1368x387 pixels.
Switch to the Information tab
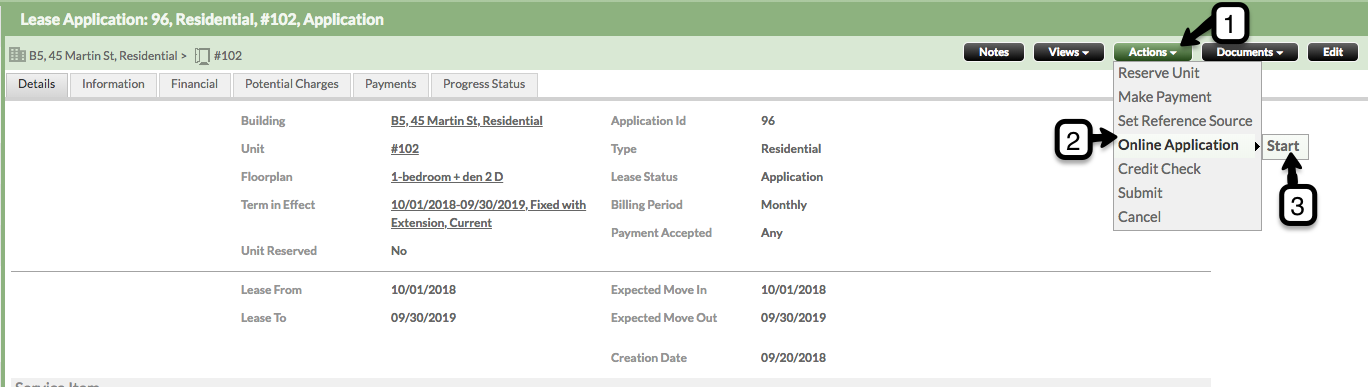pyautogui.click(x=113, y=85)
